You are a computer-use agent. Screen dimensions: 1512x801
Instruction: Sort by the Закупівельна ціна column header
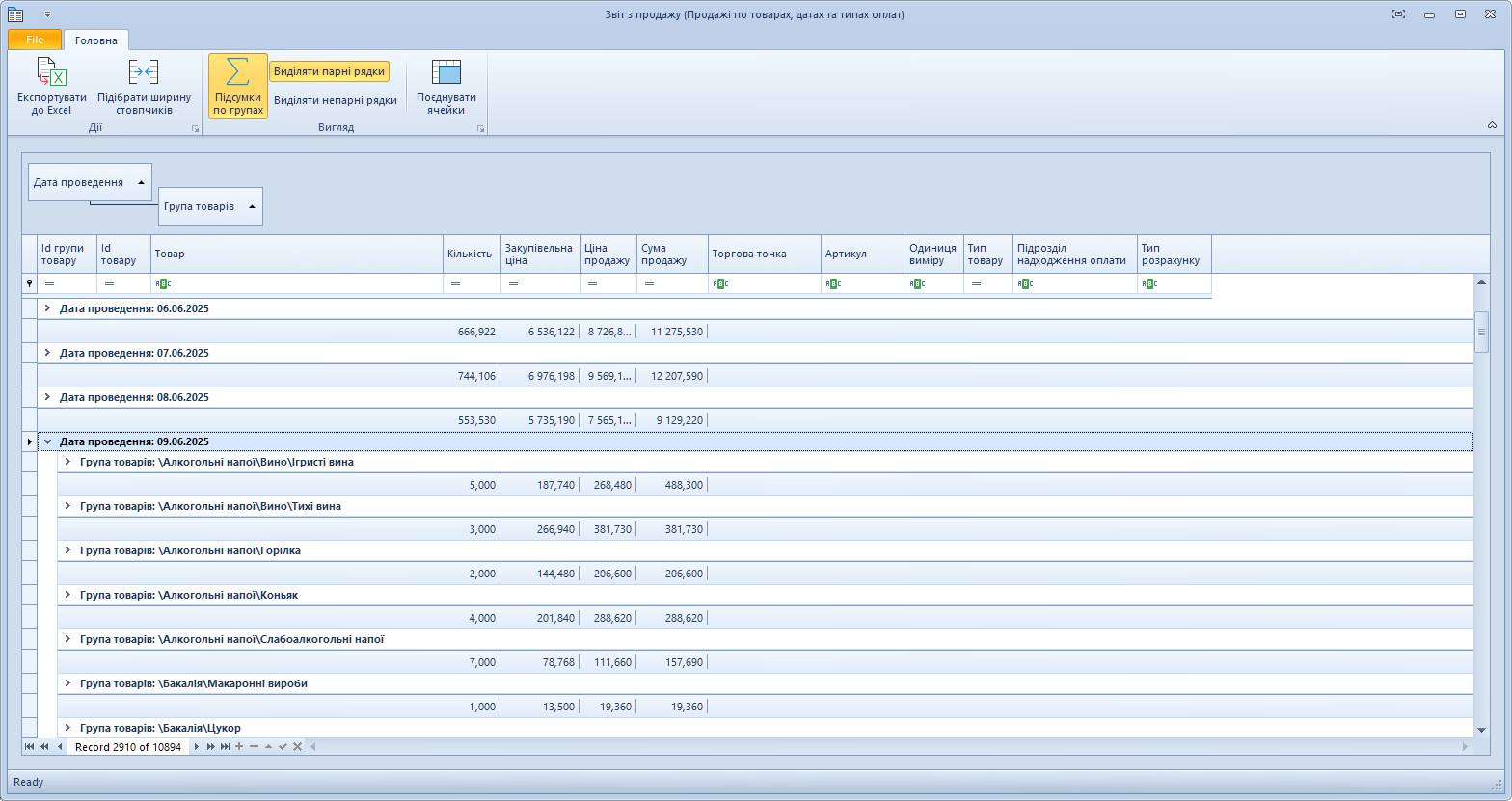point(541,254)
